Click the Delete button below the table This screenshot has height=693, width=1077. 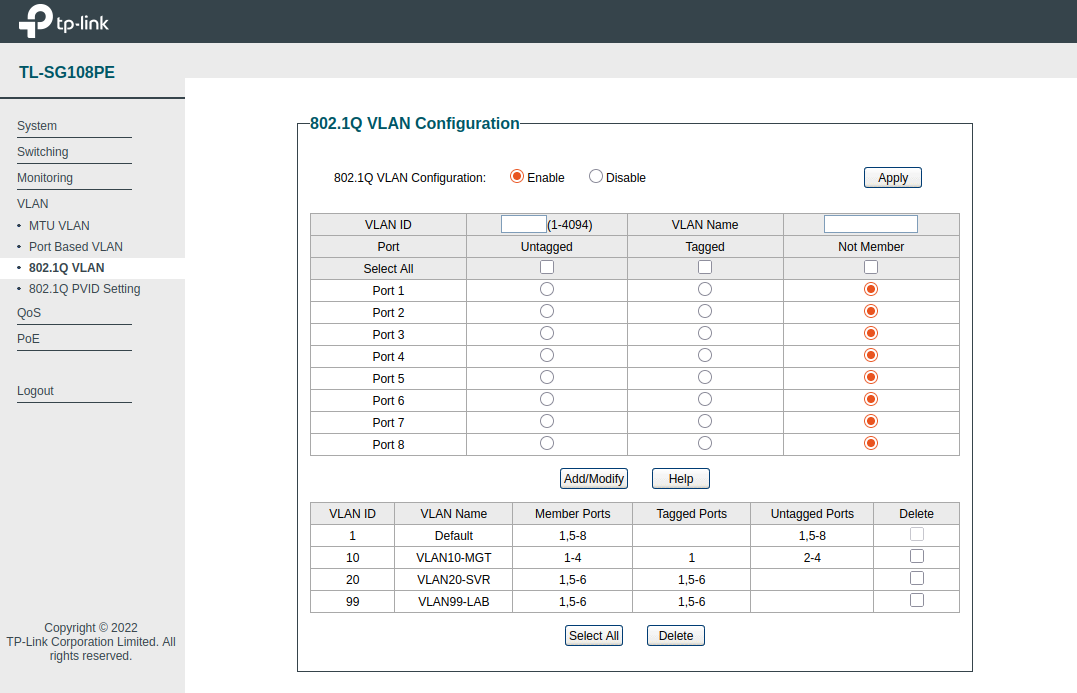(675, 635)
